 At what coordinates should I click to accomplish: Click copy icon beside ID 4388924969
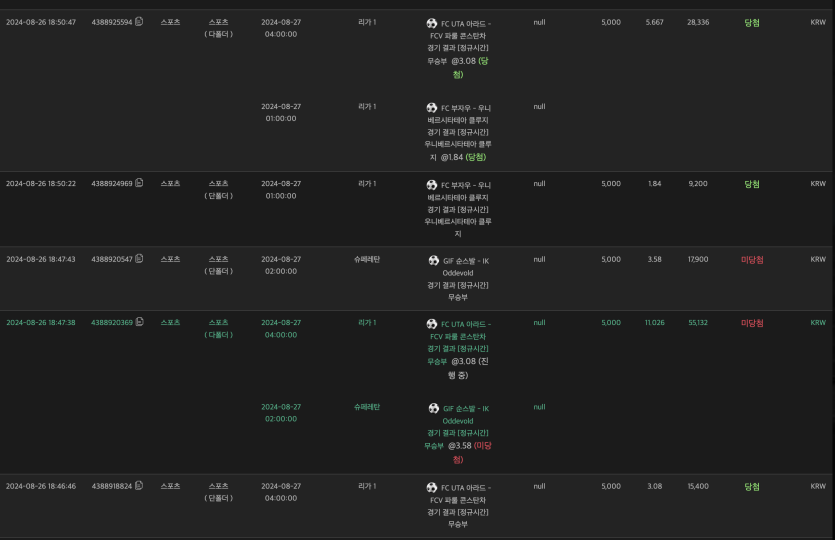(x=139, y=183)
